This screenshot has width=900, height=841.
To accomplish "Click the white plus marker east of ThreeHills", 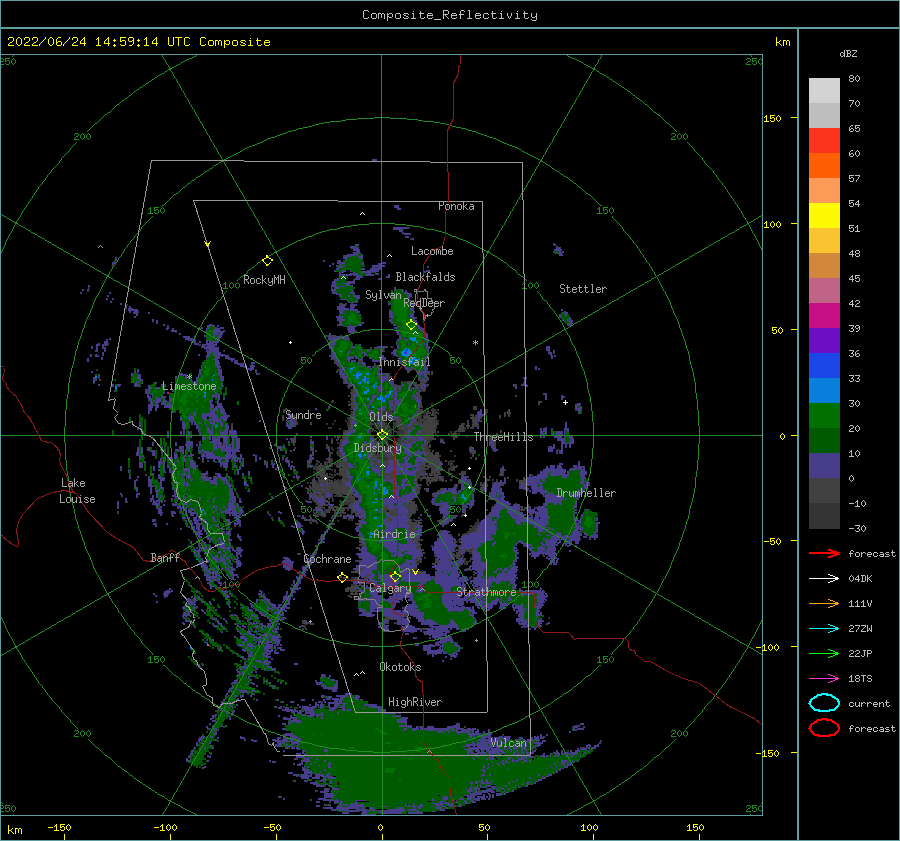I will click(565, 402).
